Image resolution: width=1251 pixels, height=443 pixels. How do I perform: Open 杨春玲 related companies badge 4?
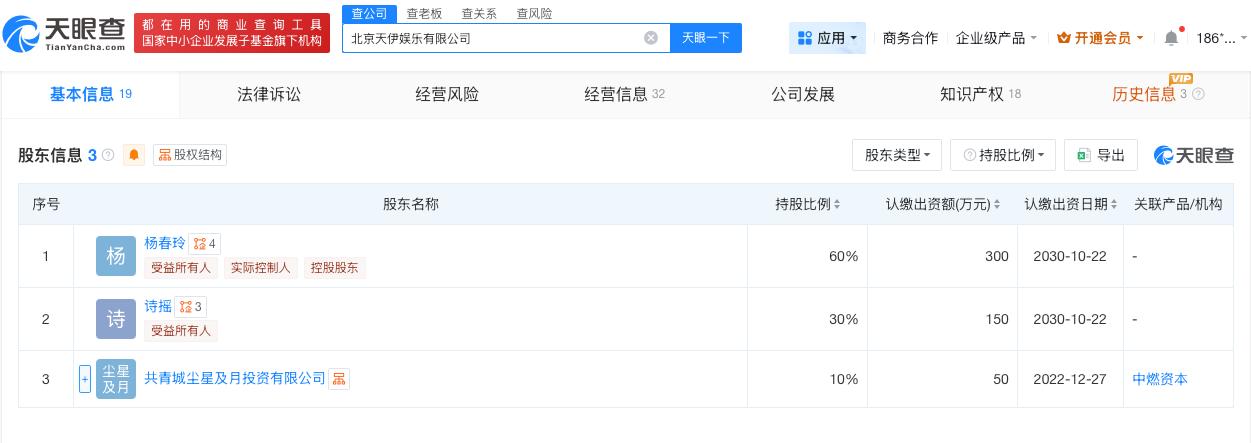click(204, 243)
